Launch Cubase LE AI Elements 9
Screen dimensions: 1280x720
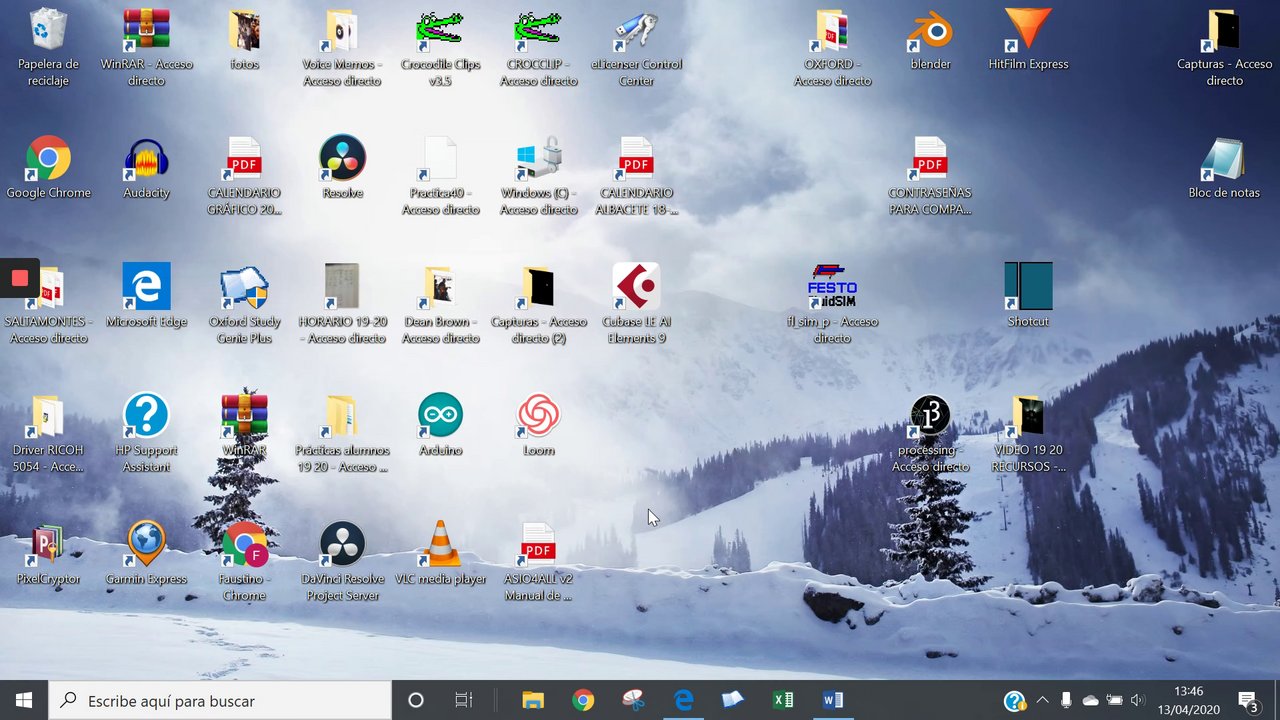(636, 304)
